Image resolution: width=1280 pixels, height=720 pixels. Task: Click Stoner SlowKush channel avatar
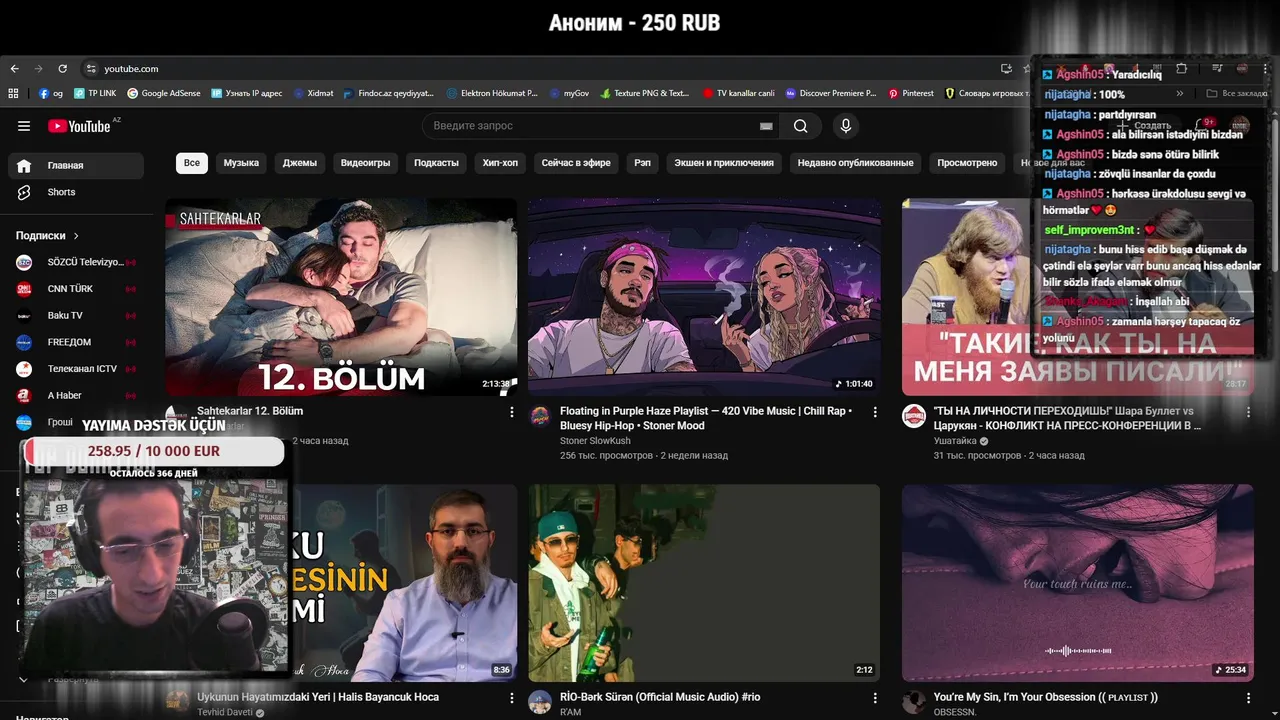coord(540,416)
